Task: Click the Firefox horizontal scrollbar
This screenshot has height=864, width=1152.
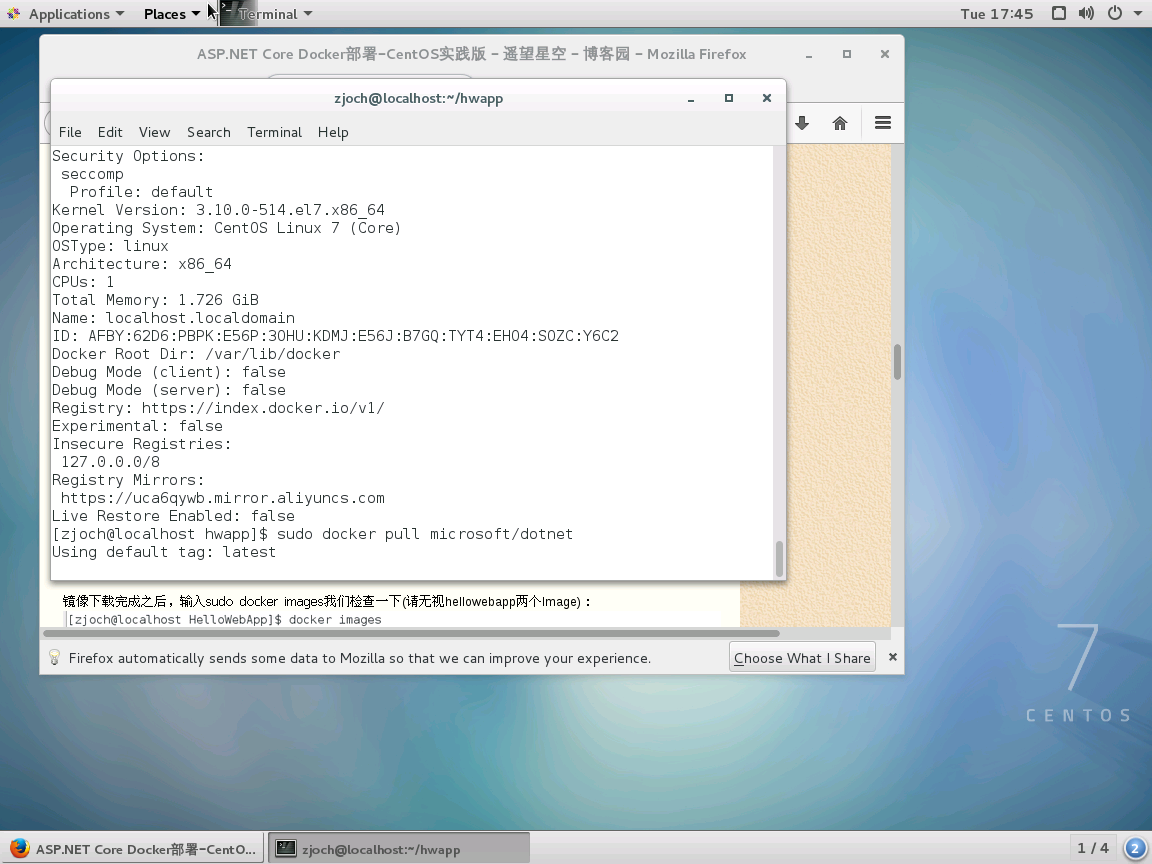Action: [411, 633]
